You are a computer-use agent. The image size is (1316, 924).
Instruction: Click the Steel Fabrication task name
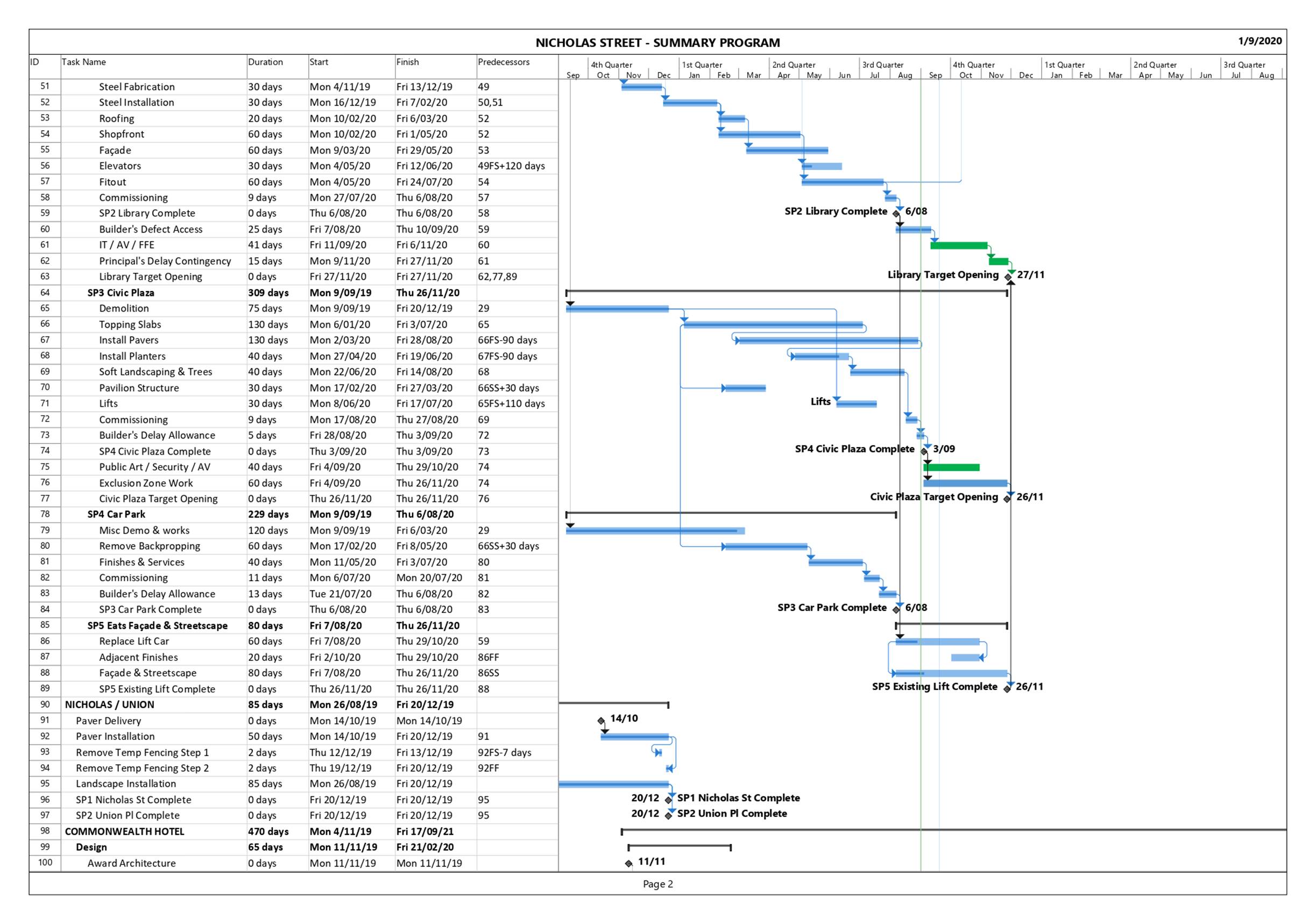click(x=137, y=87)
